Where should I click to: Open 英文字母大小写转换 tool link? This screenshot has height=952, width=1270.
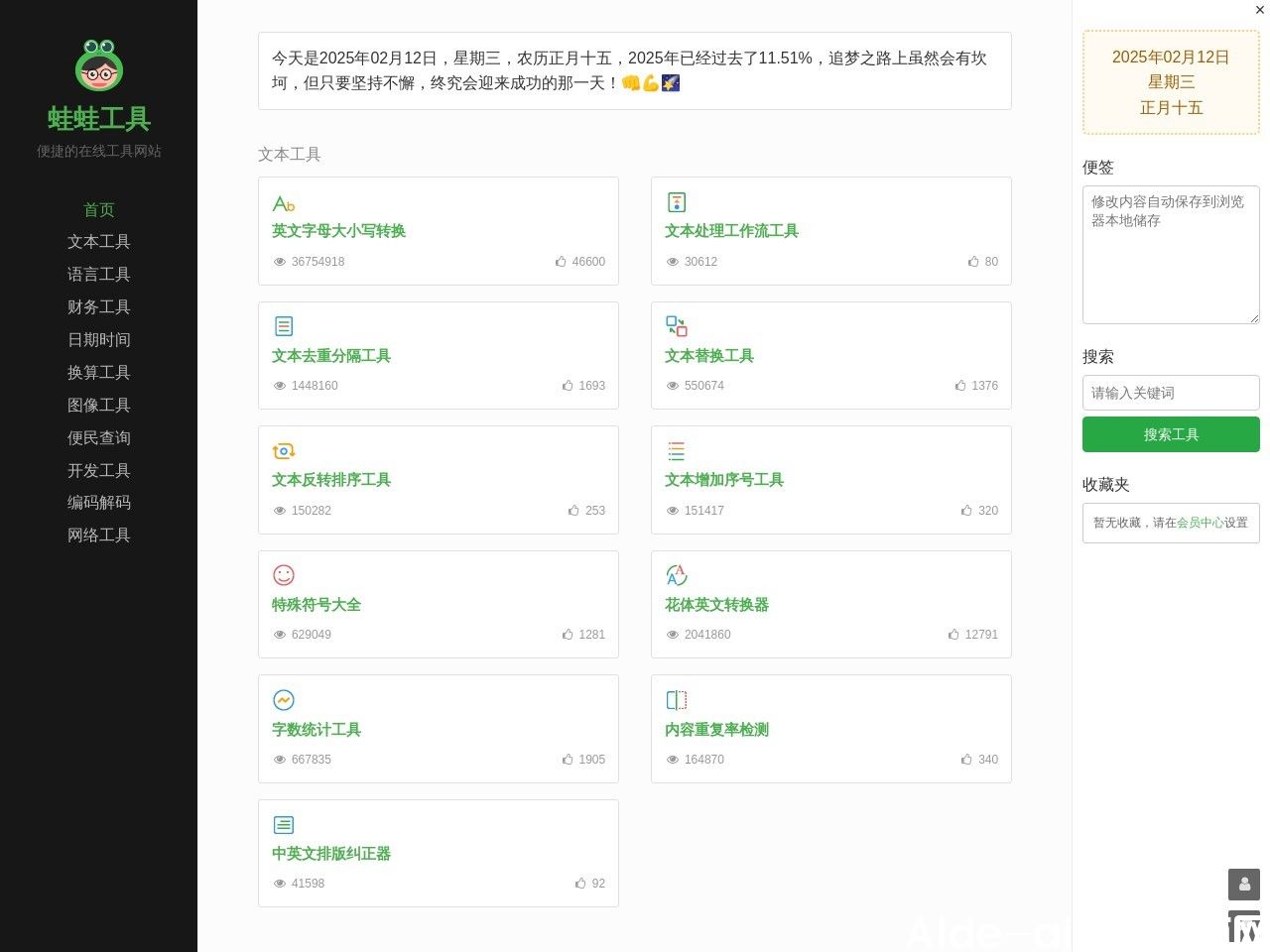click(x=338, y=231)
